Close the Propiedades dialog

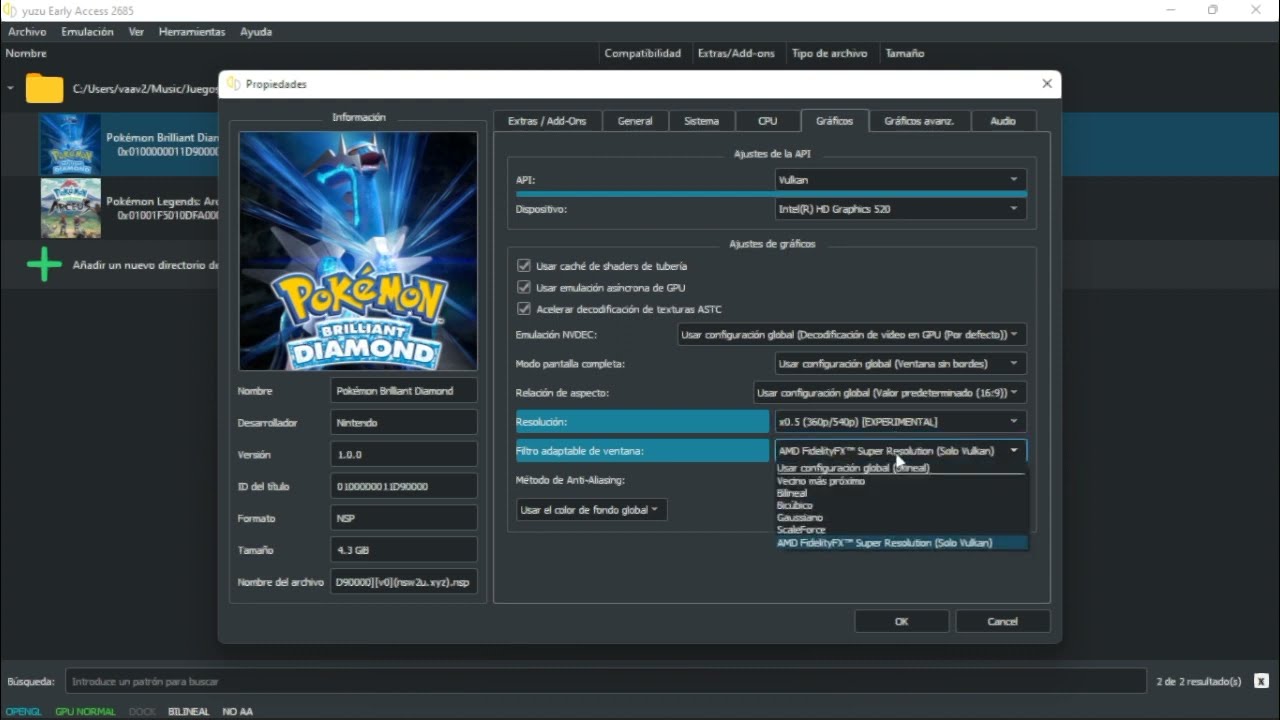[x=1047, y=84]
